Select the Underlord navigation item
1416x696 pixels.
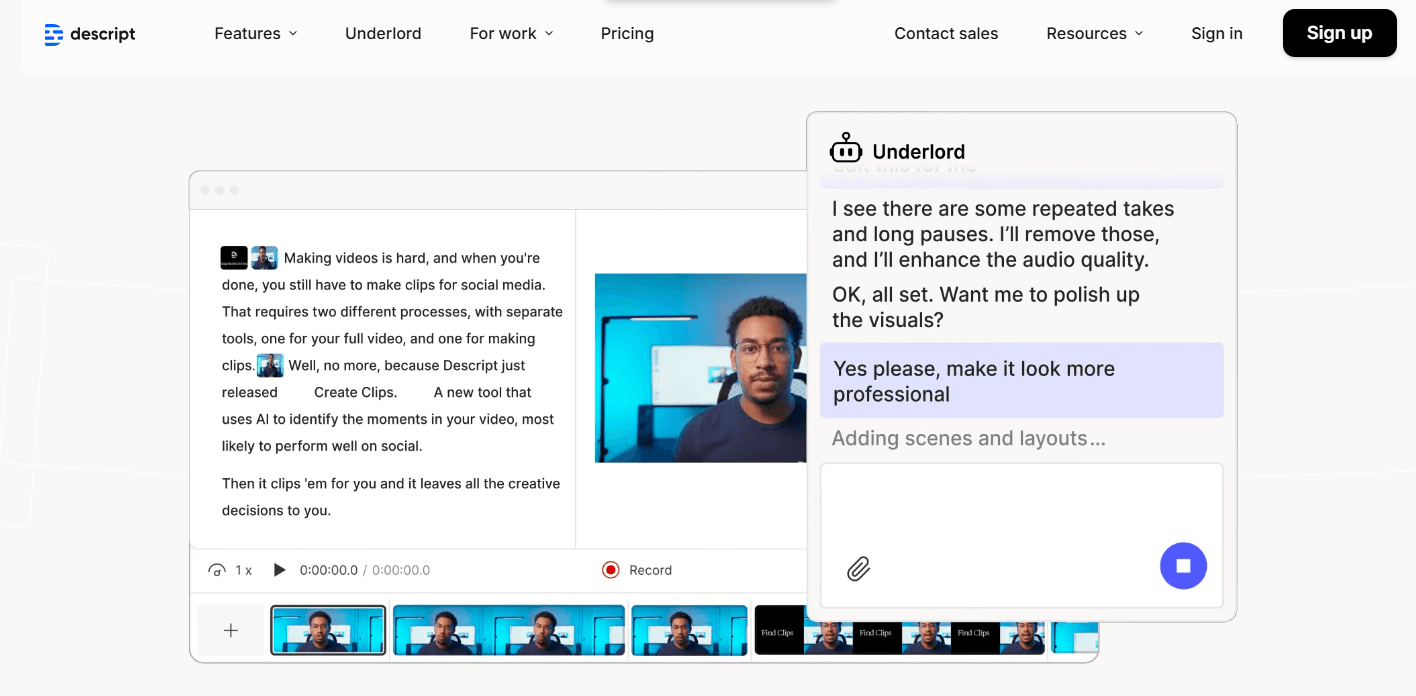tap(383, 33)
